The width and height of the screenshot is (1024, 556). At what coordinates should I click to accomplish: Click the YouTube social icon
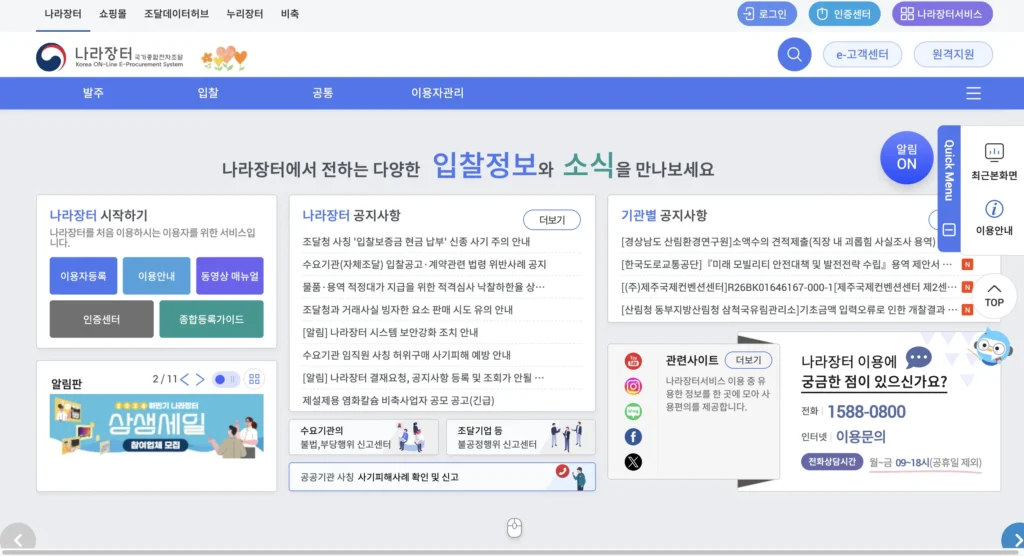pos(633,361)
